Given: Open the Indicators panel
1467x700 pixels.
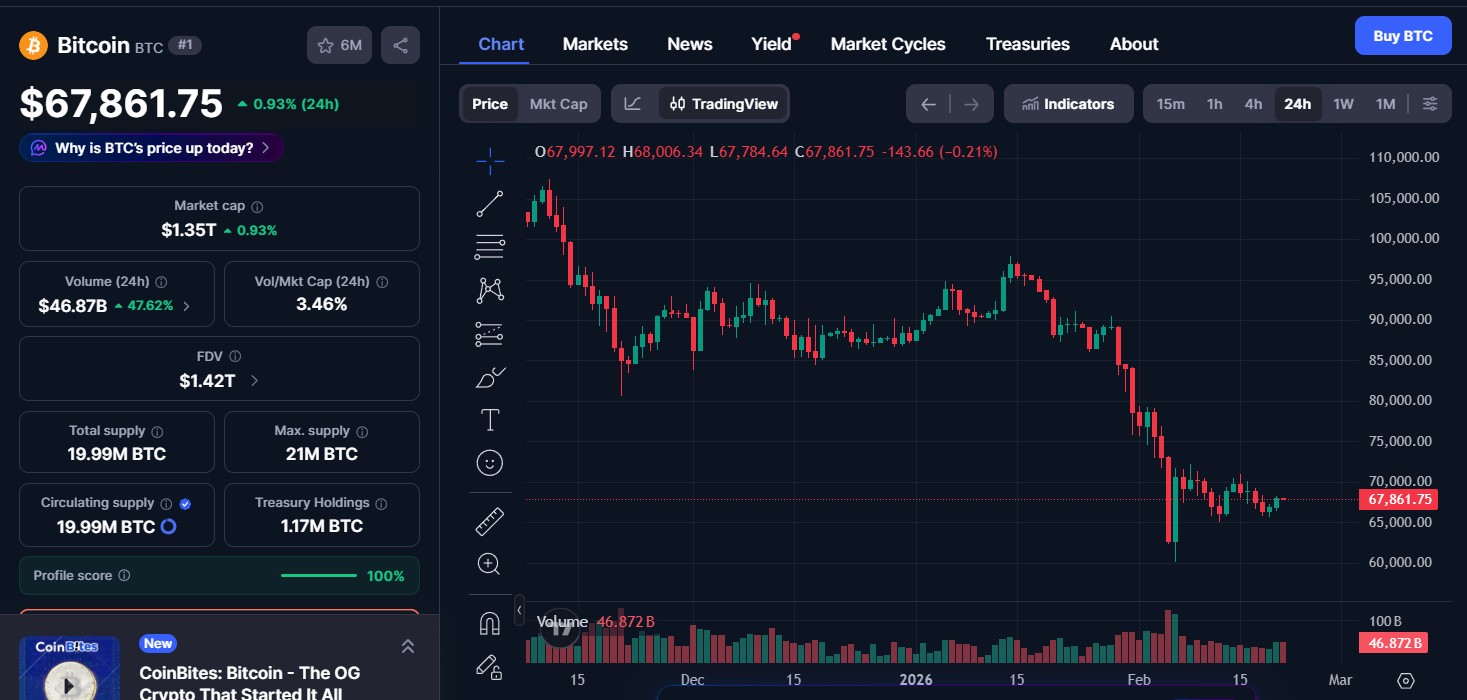Looking at the screenshot, I should coord(1068,103).
